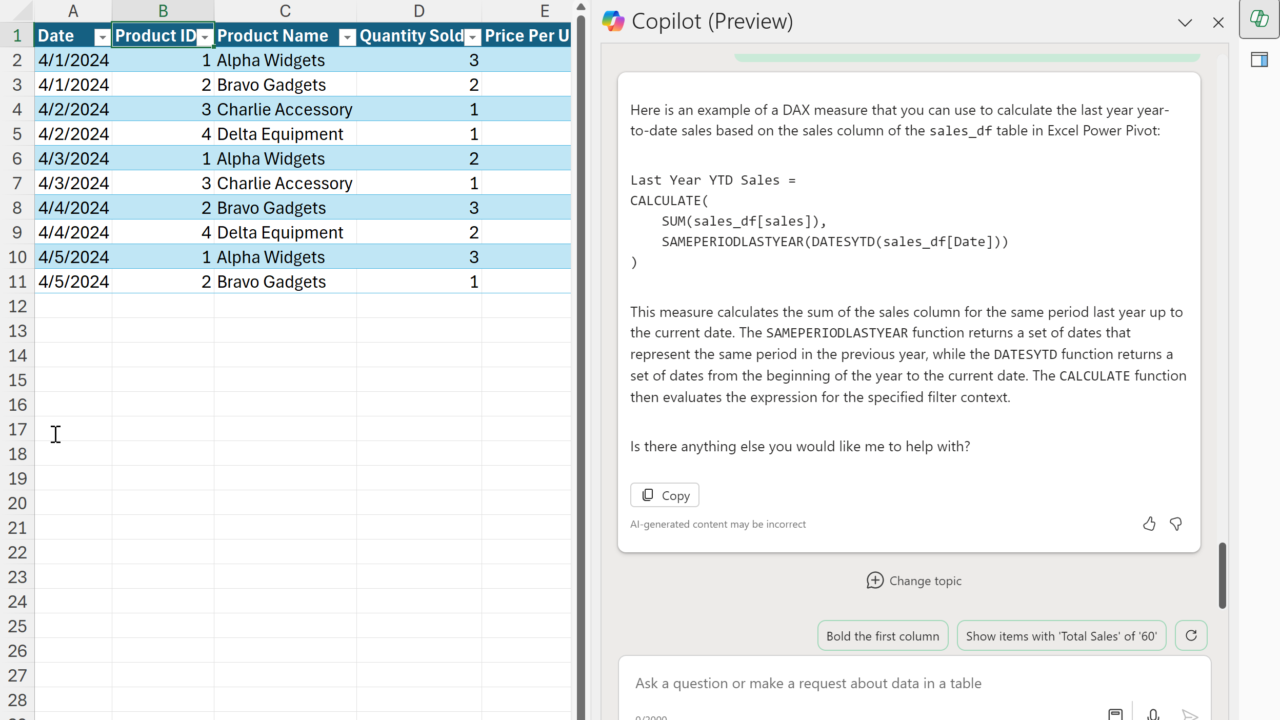Close the Copilot pane

tap(1218, 22)
